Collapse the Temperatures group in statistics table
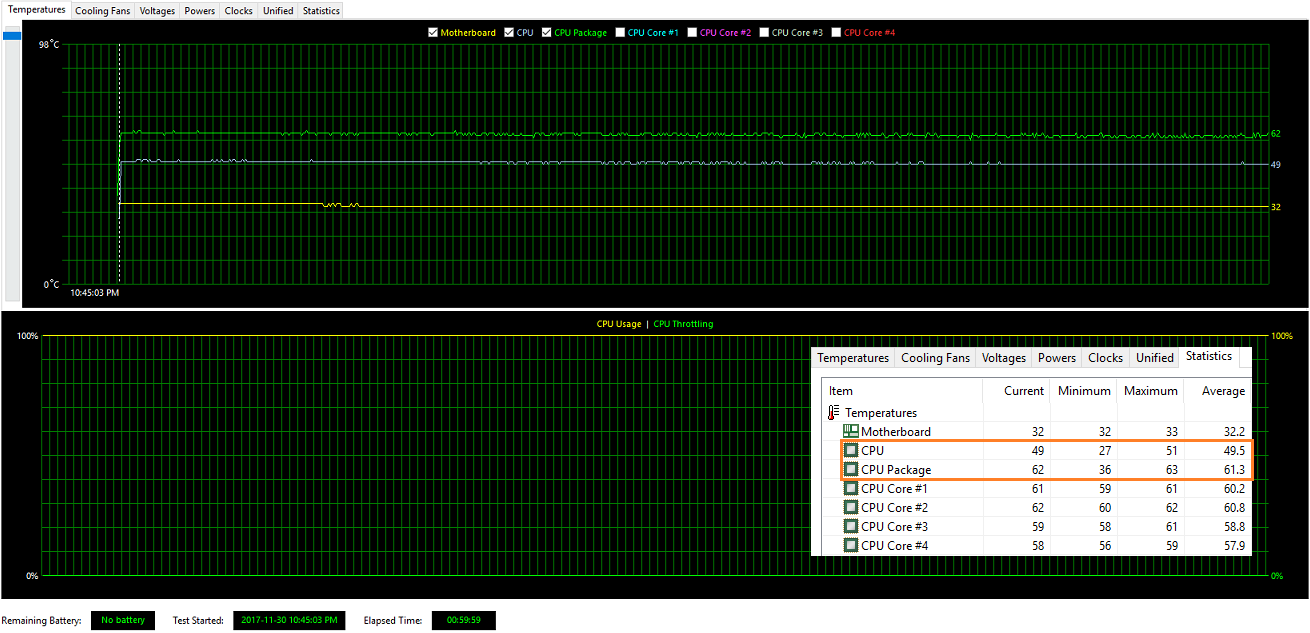 tap(880, 413)
